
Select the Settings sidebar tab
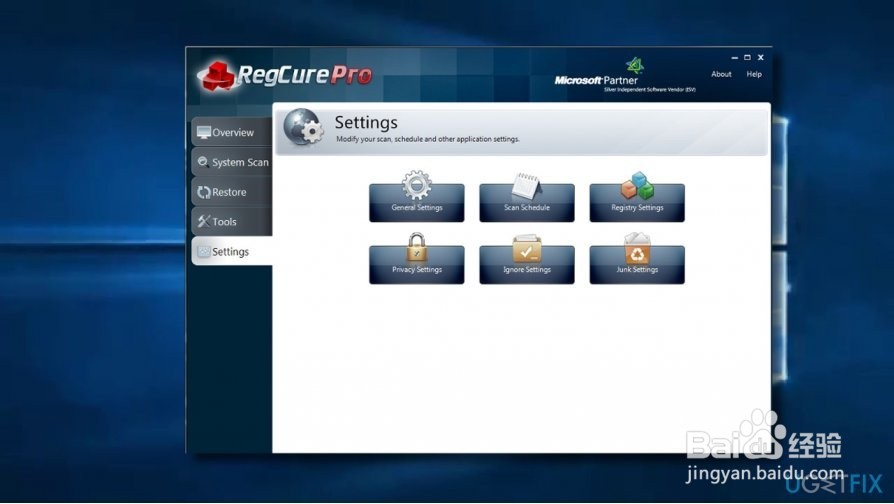[x=232, y=251]
